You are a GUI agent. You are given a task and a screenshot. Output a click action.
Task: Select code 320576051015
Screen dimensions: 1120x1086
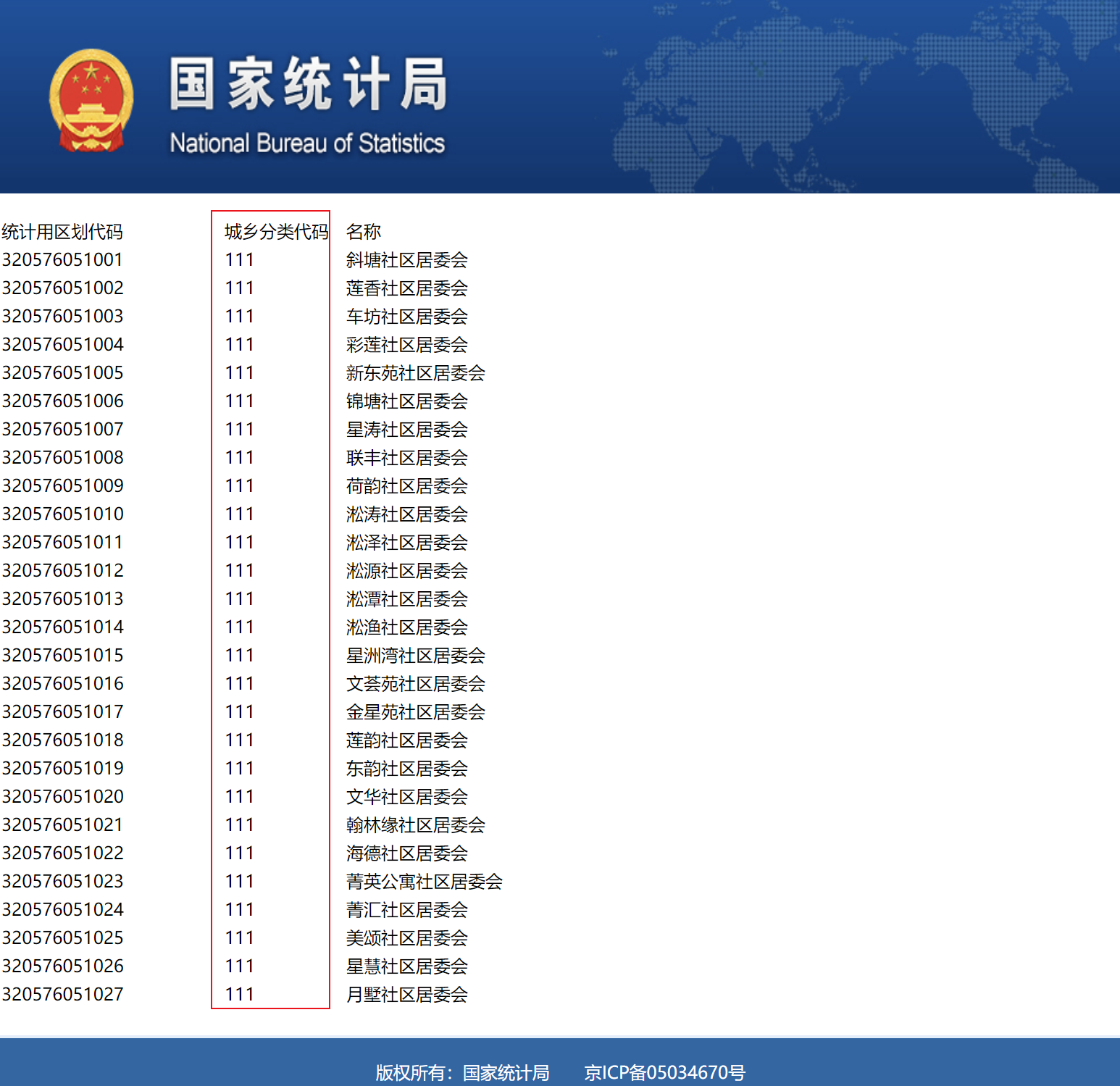(x=62, y=655)
